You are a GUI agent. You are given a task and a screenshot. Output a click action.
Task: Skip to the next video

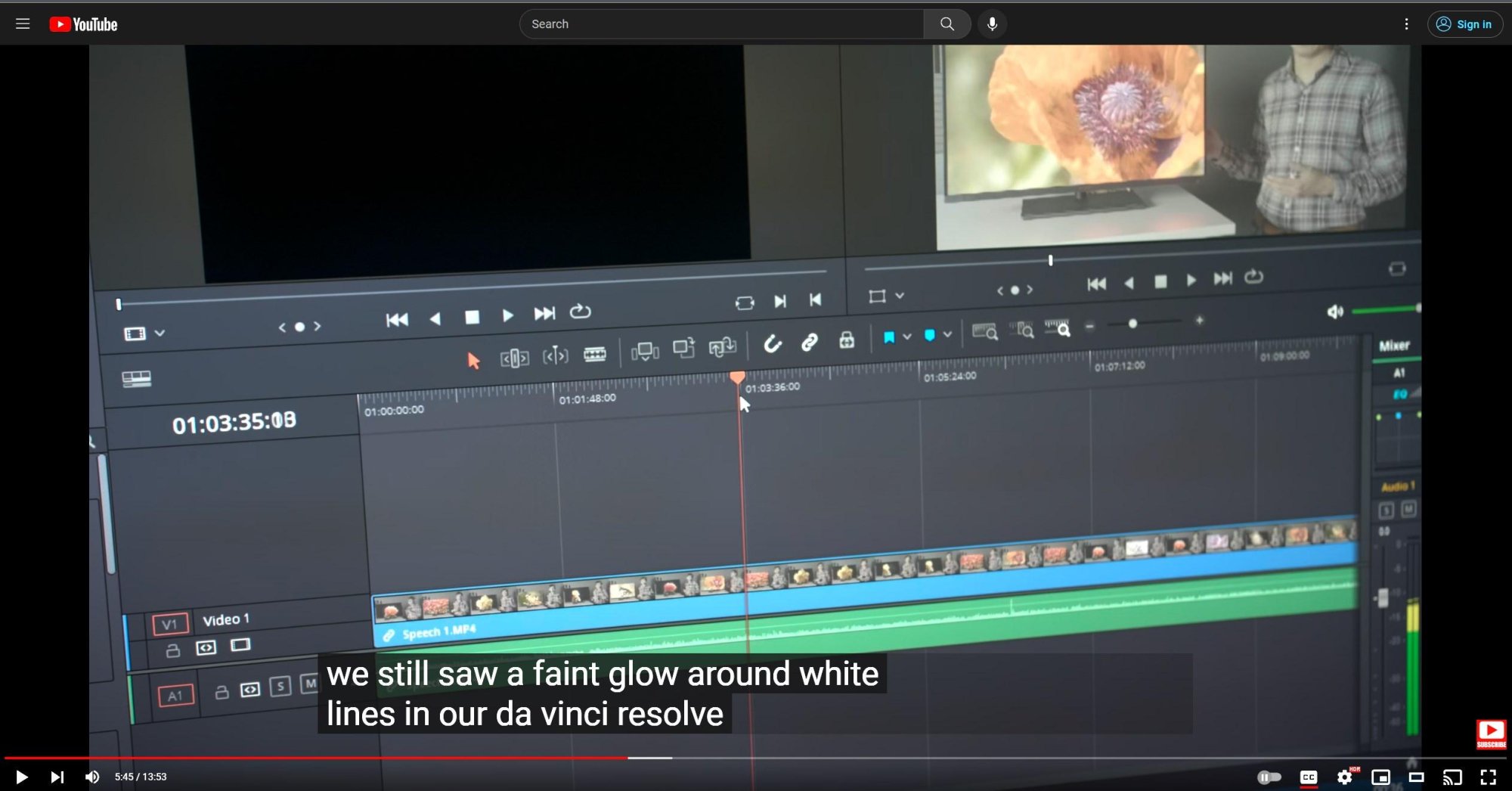pos(57,777)
